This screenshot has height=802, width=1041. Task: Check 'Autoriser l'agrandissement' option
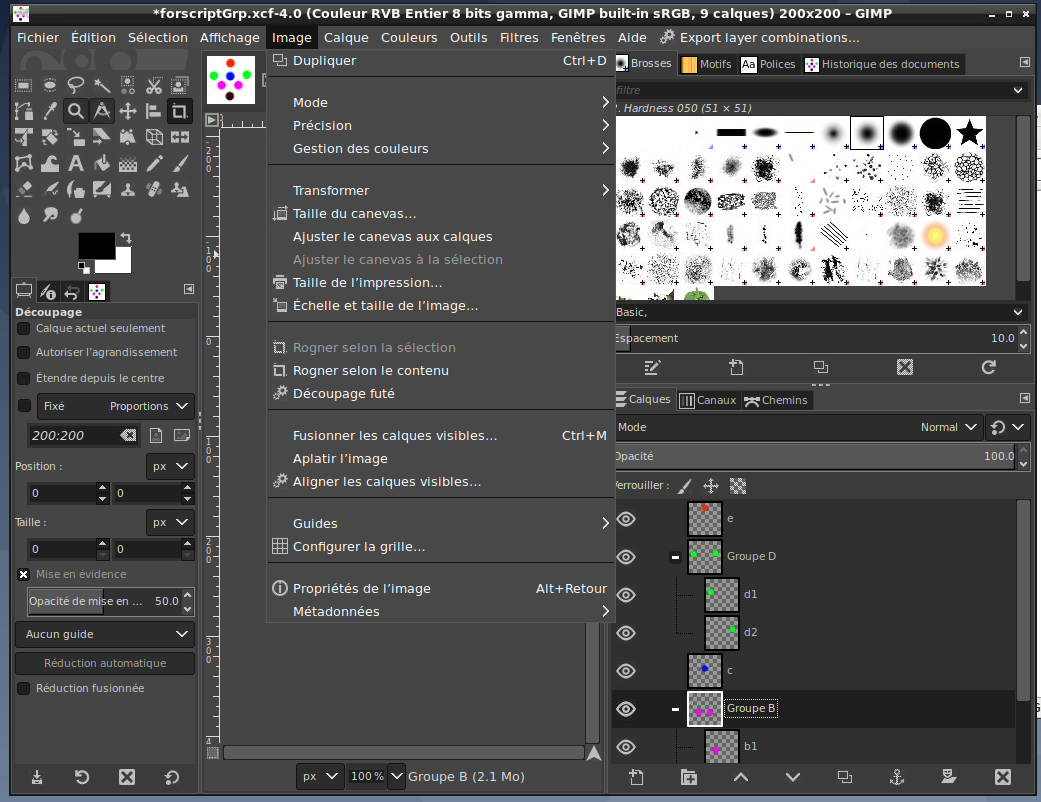click(24, 352)
